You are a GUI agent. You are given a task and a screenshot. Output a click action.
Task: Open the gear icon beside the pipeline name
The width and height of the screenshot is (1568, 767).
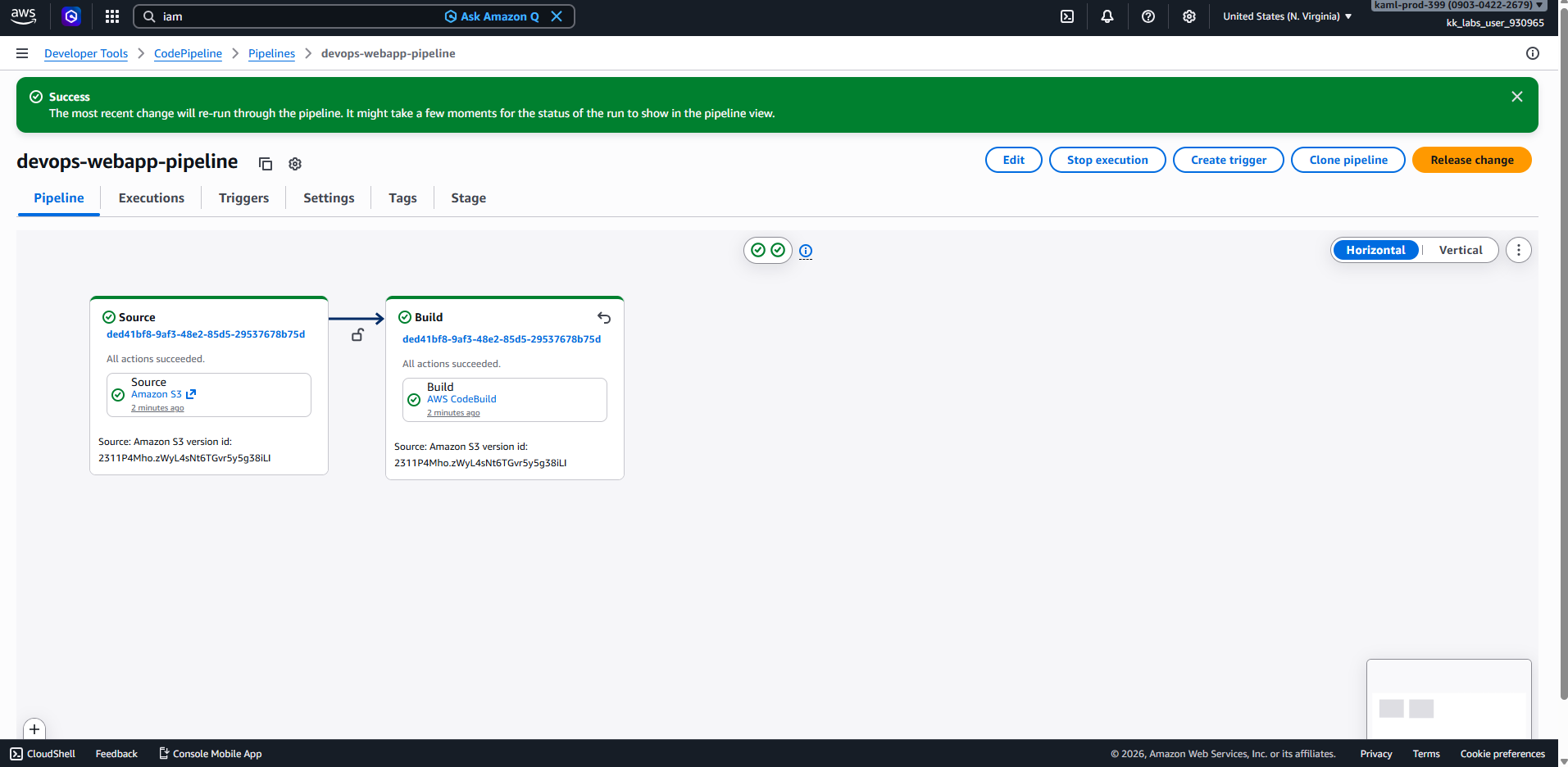coord(295,164)
